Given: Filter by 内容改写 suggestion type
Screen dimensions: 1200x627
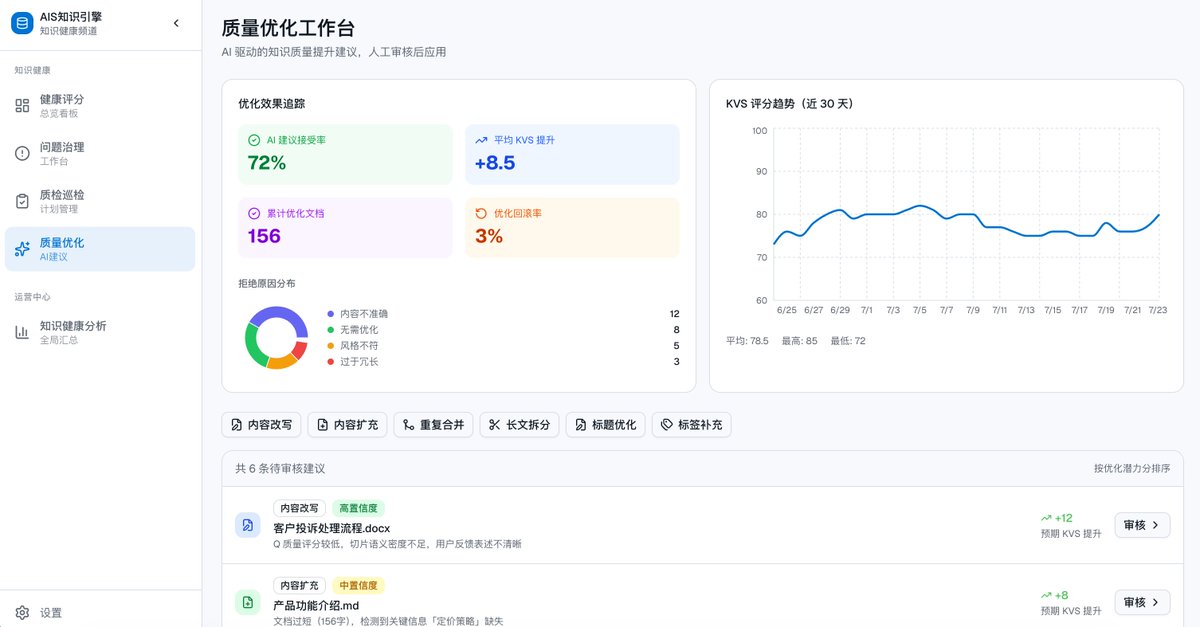Looking at the screenshot, I should (x=261, y=425).
